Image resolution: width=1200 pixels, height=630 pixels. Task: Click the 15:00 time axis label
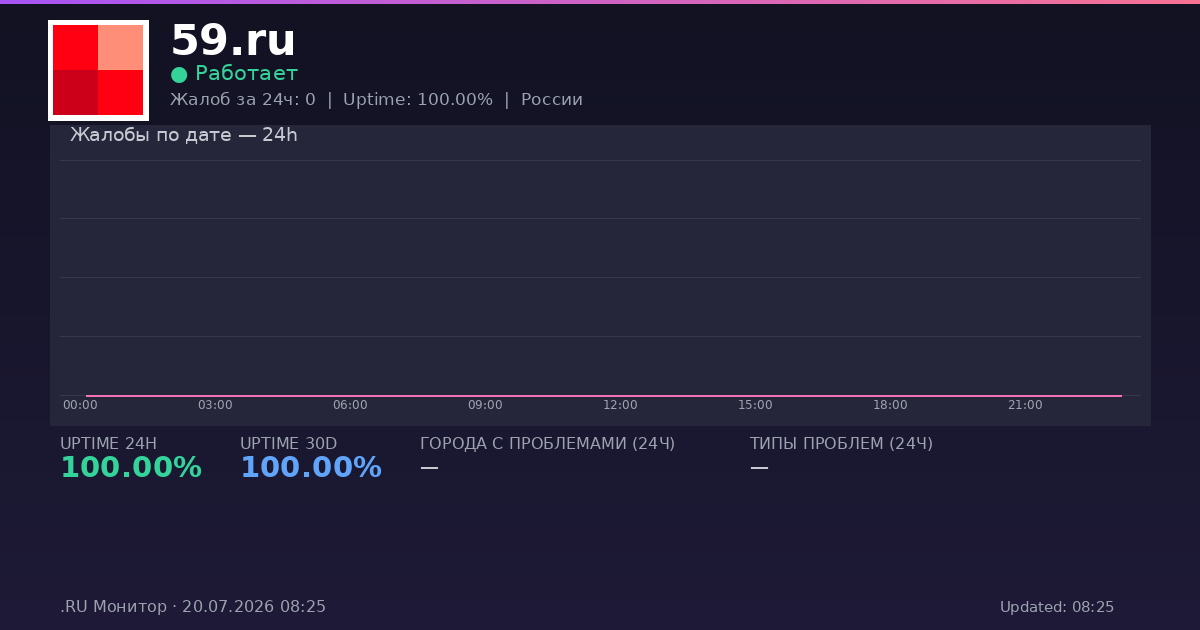click(x=755, y=405)
